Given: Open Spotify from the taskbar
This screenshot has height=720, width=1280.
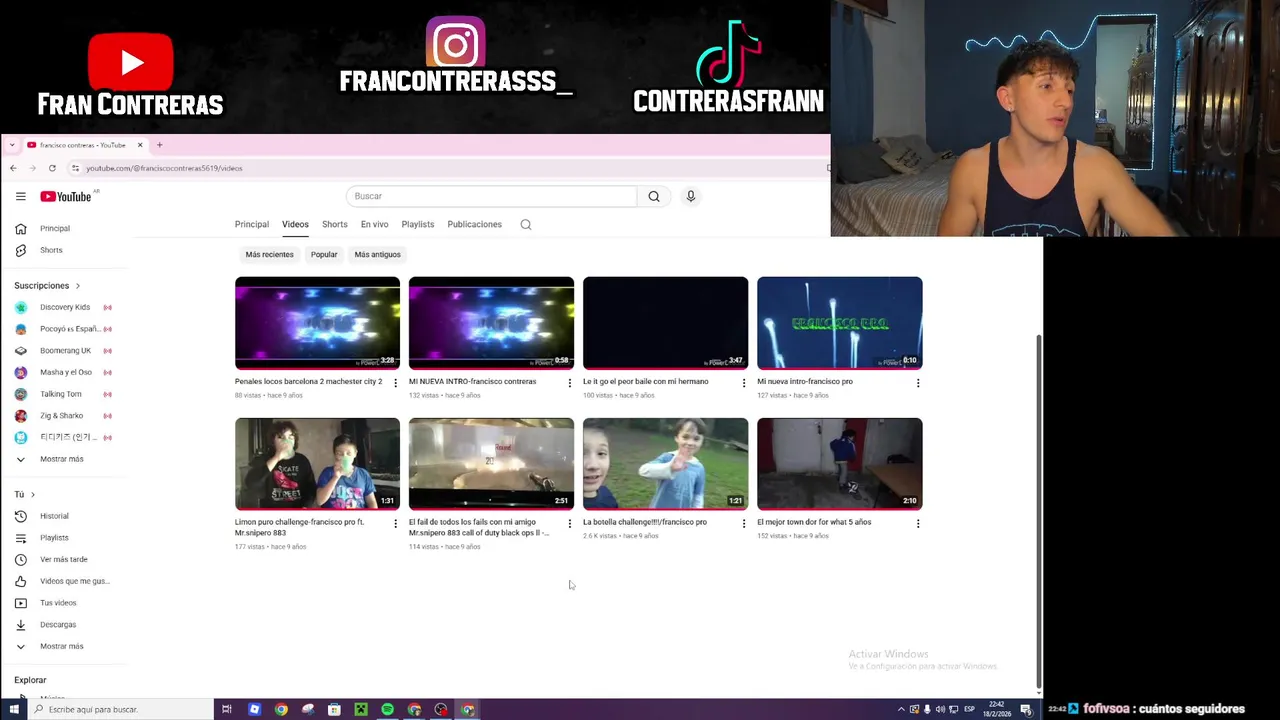Looking at the screenshot, I should point(387,709).
